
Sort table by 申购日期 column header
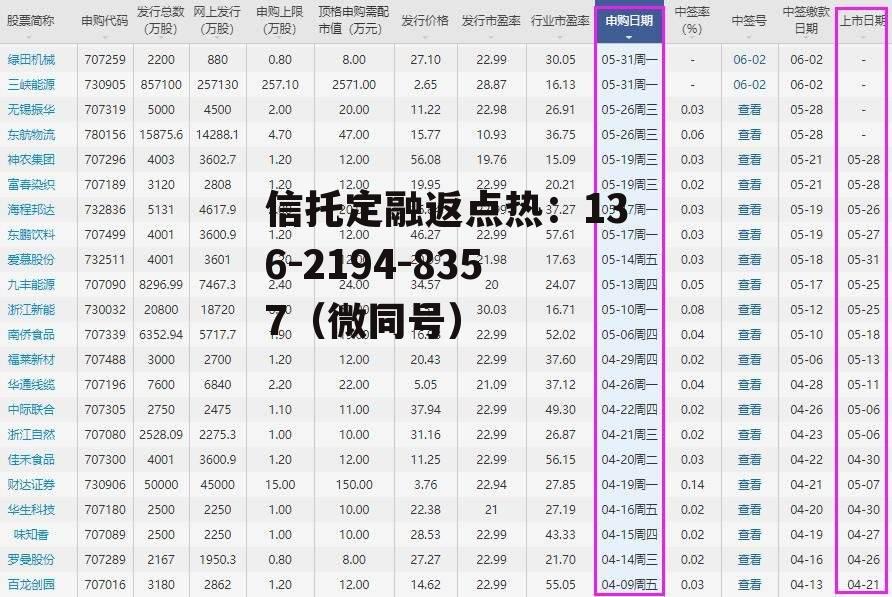coord(629,21)
